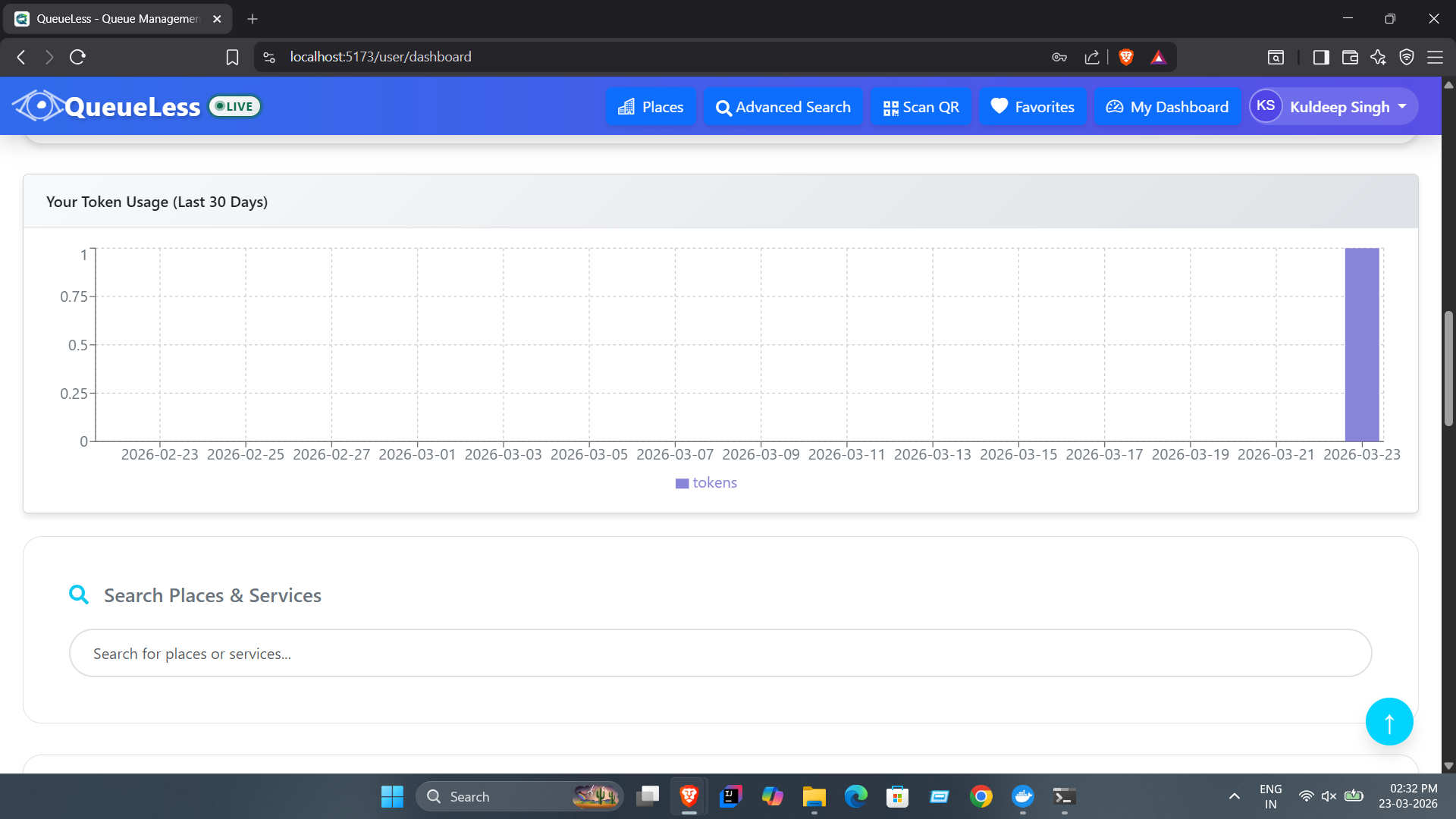Viewport: 1456px width, 819px height.
Task: Open the Brave VPN icon
Action: 1407,57
